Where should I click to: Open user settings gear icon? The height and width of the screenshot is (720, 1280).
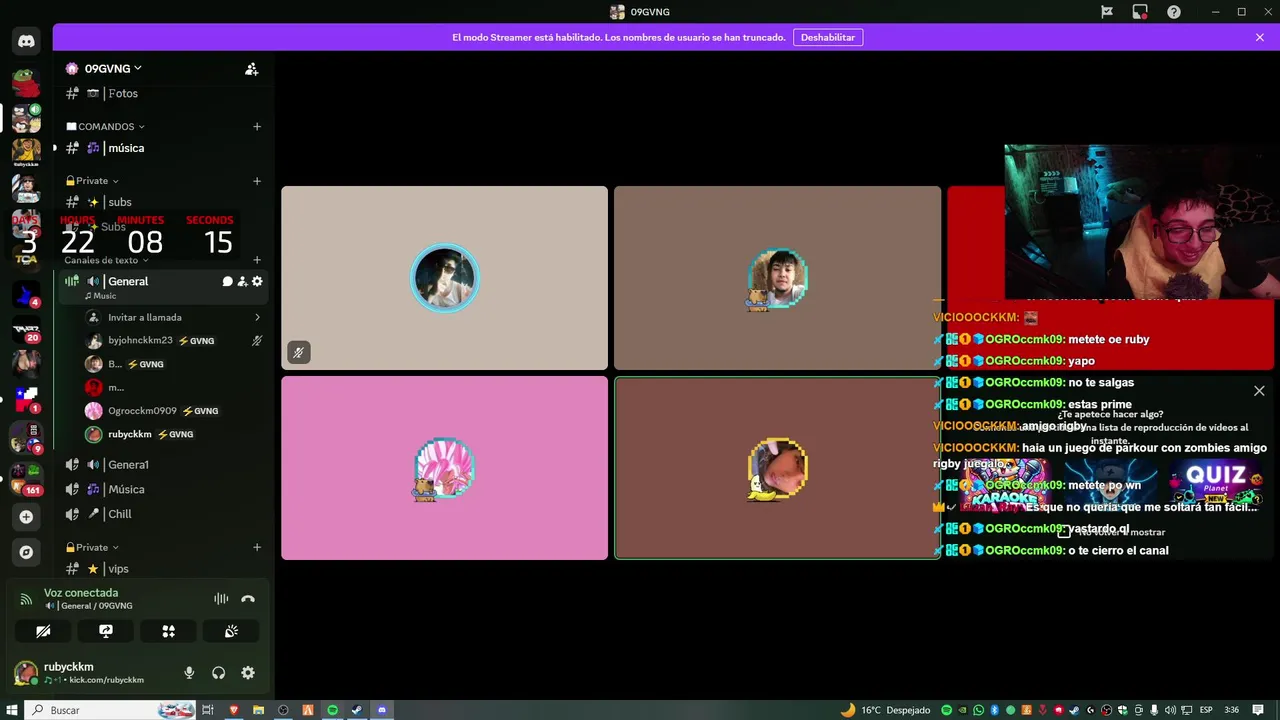[x=248, y=673]
